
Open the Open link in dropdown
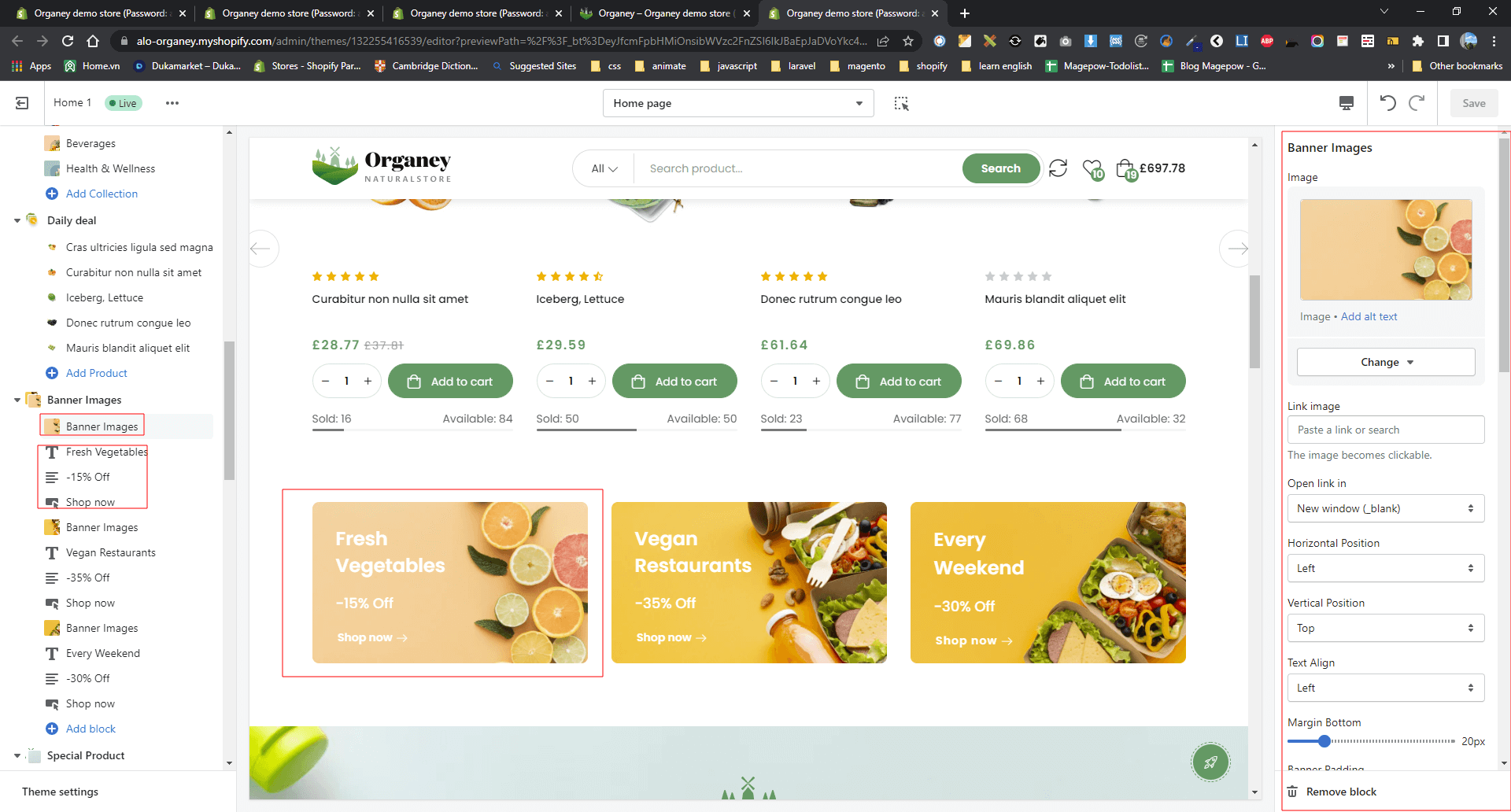1385,508
